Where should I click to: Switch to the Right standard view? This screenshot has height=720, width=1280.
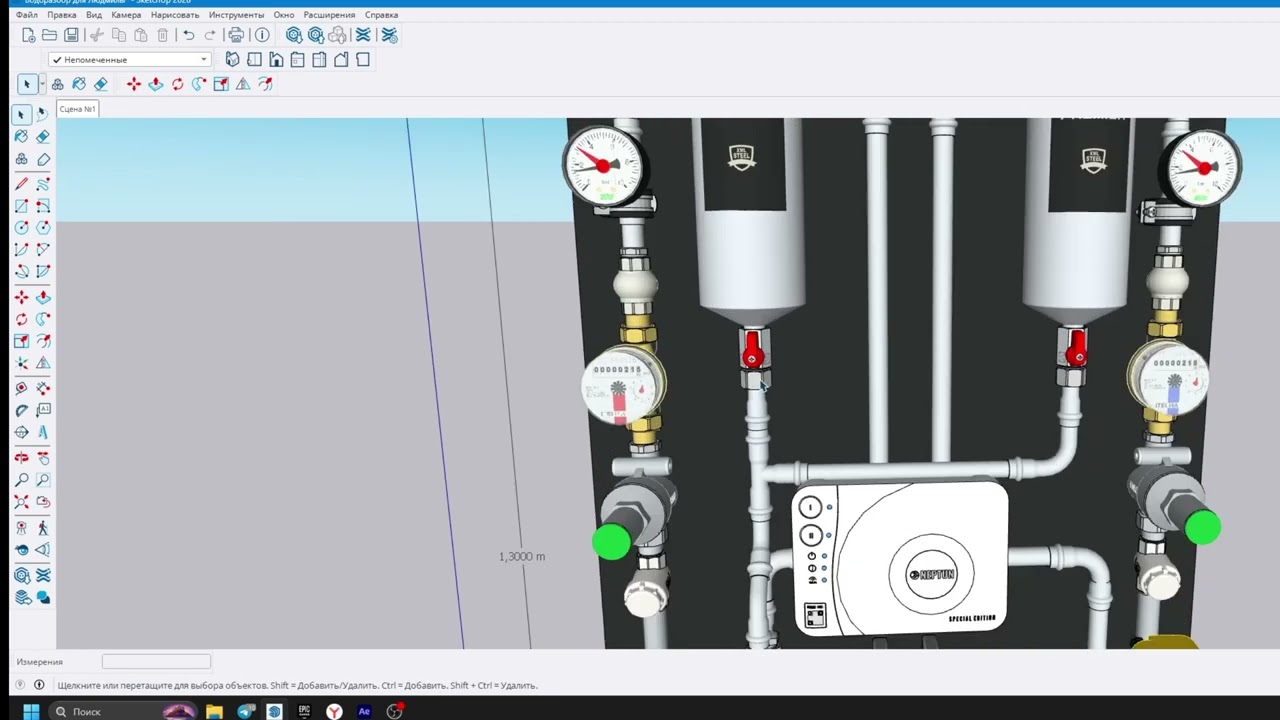click(x=297, y=60)
